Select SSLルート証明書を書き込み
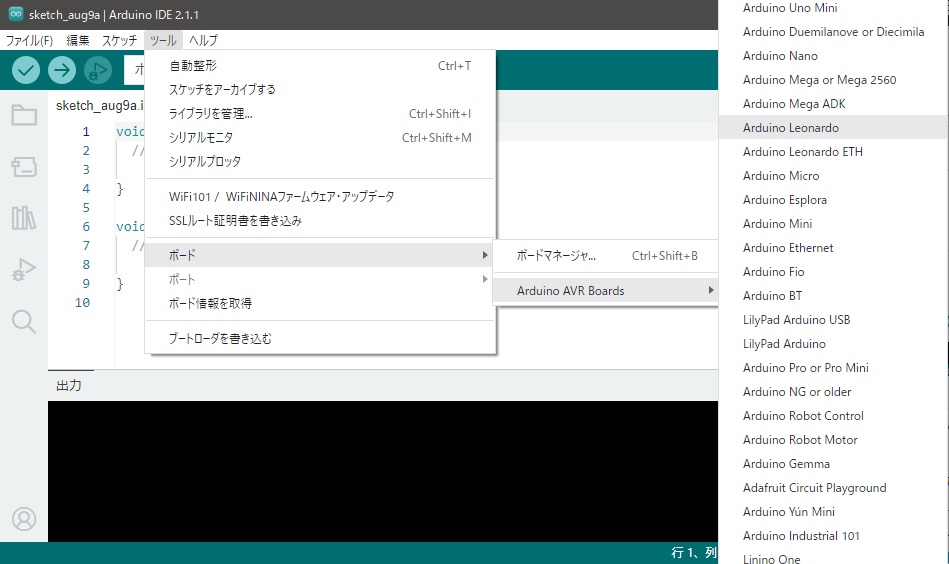The height and width of the screenshot is (564, 949). point(320,221)
